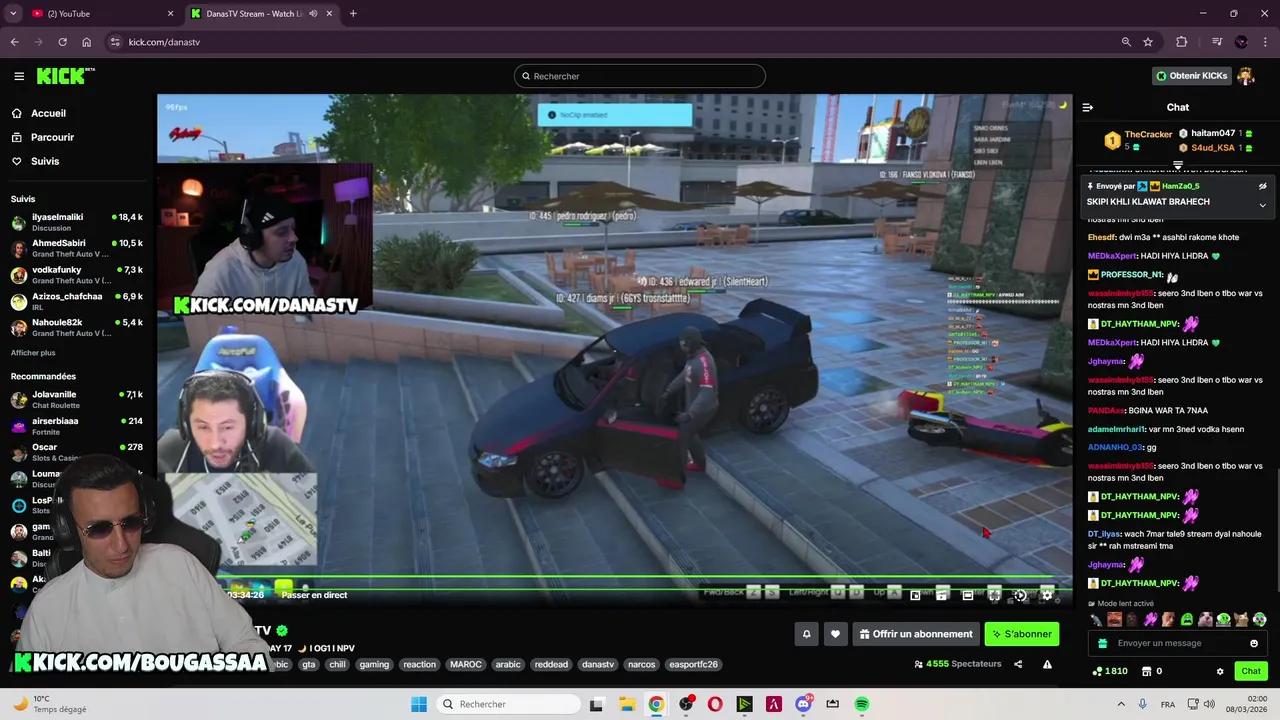This screenshot has height=720, width=1280.
Task: Open the Windows Start menu
Action: tap(419, 704)
